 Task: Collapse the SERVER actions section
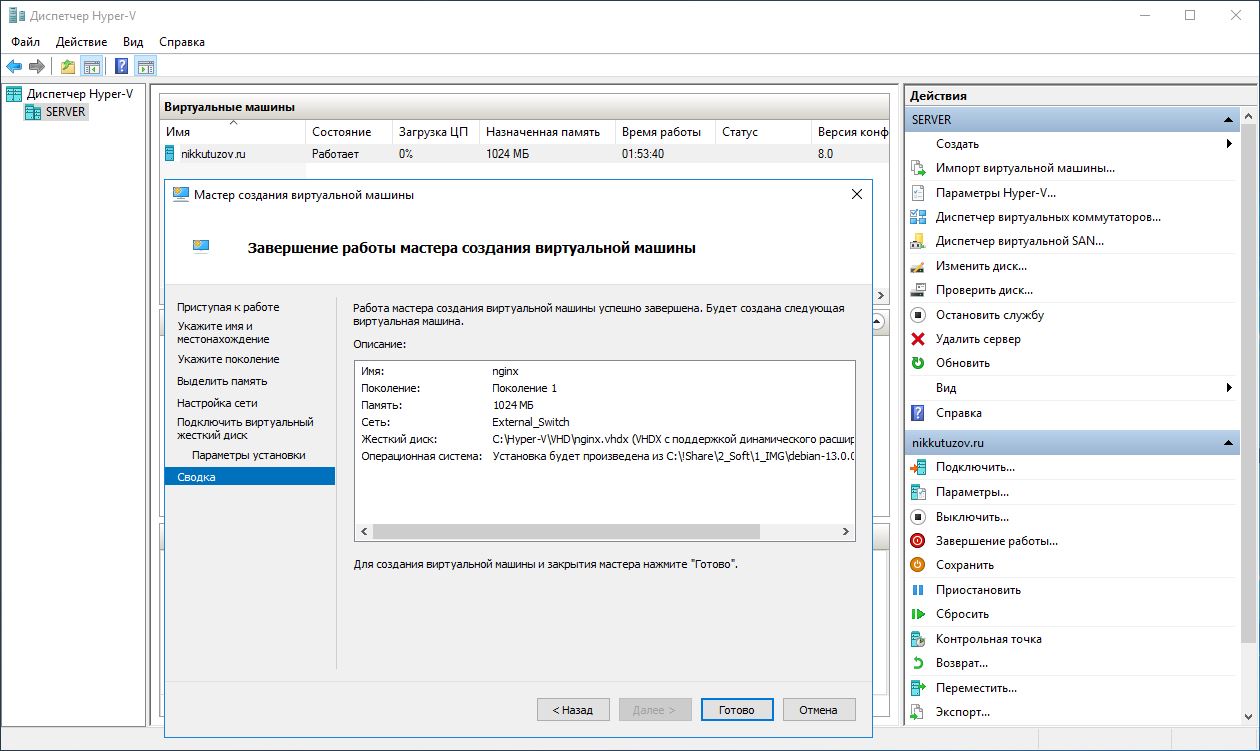(1228, 120)
